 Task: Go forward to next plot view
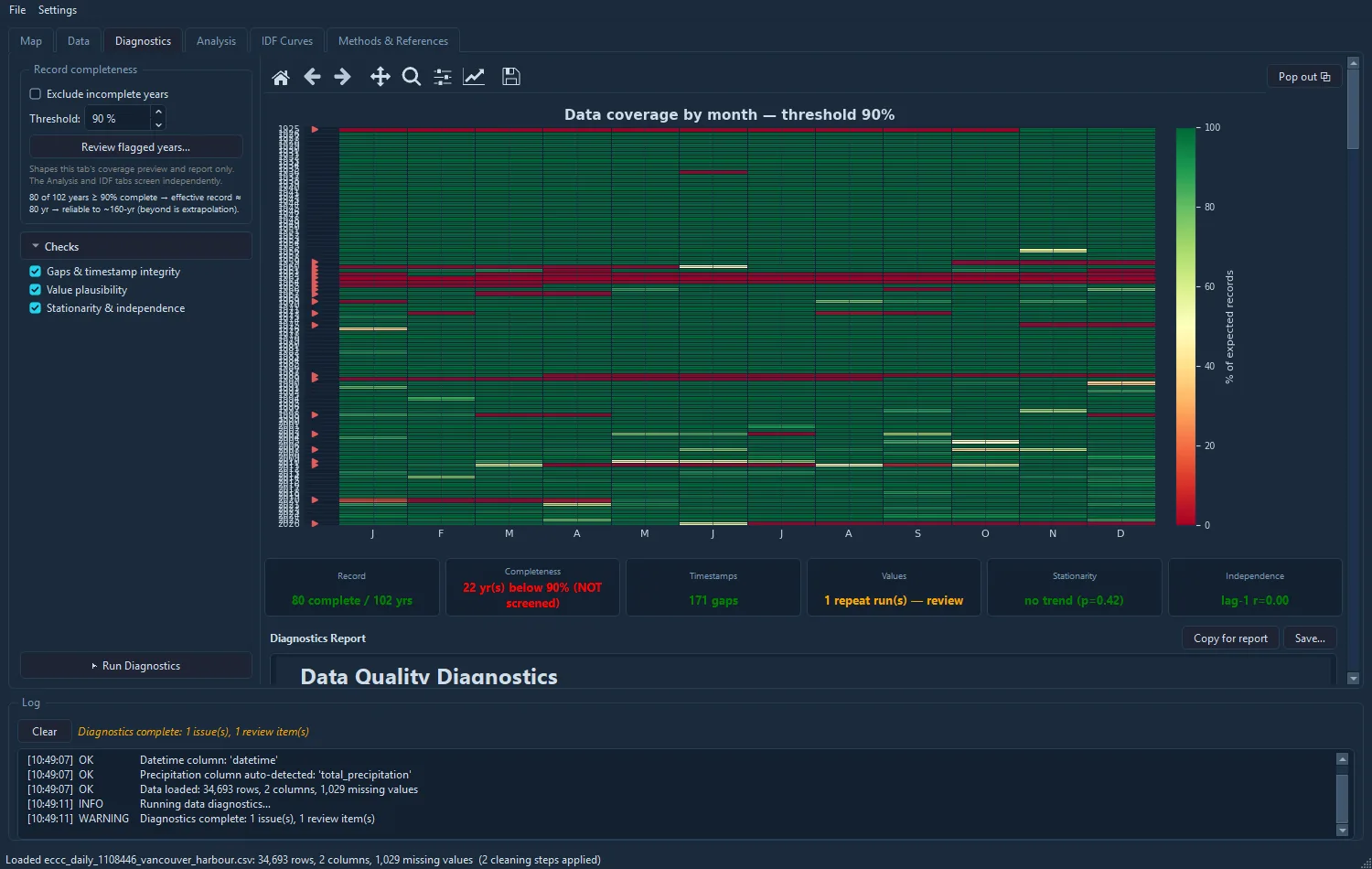click(x=343, y=77)
